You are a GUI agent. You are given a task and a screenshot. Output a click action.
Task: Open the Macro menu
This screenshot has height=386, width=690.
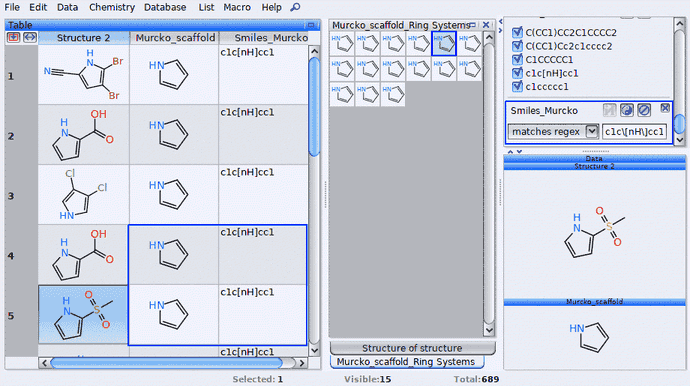237,7
